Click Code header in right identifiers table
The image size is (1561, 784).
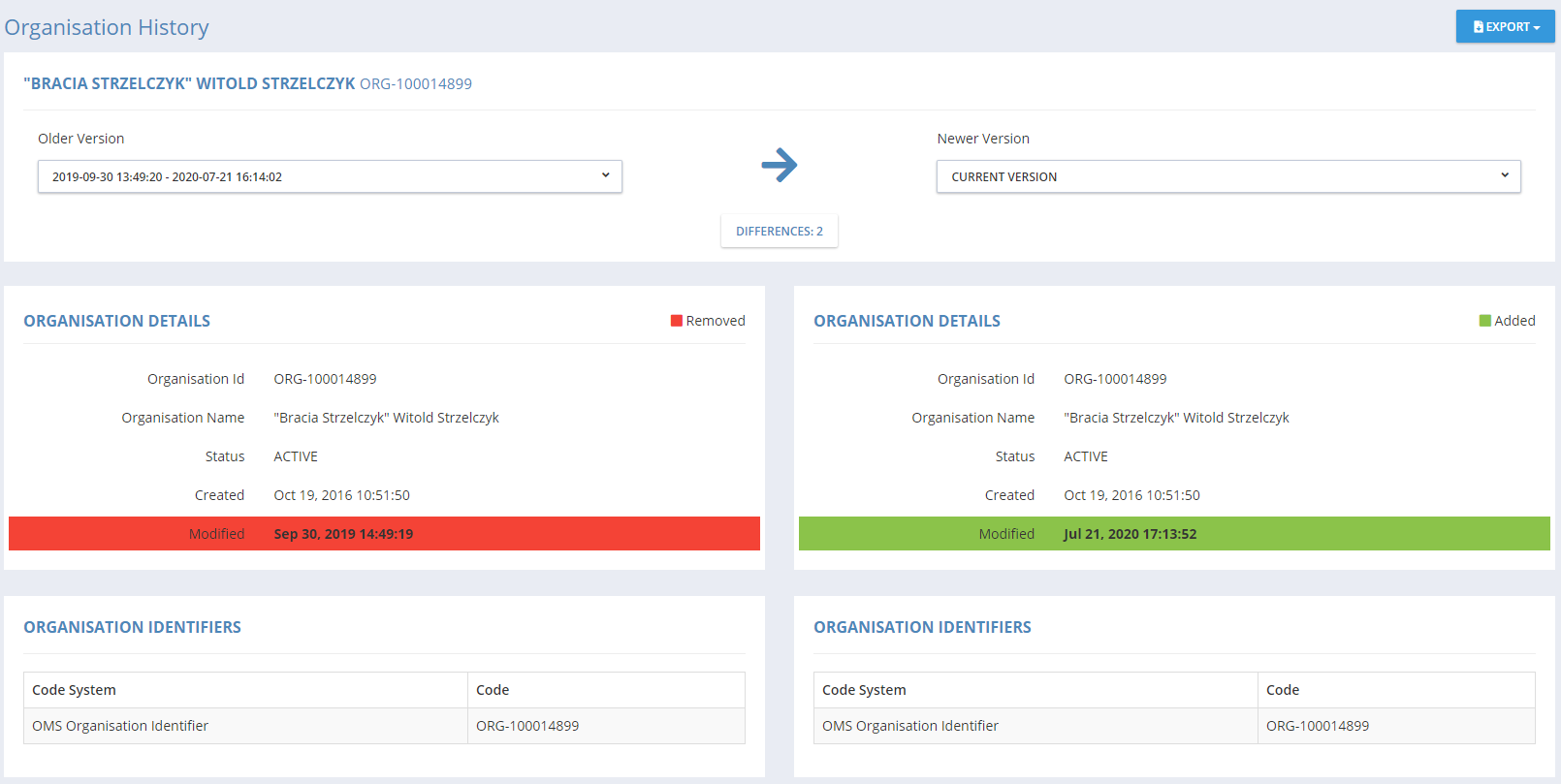coord(1282,690)
